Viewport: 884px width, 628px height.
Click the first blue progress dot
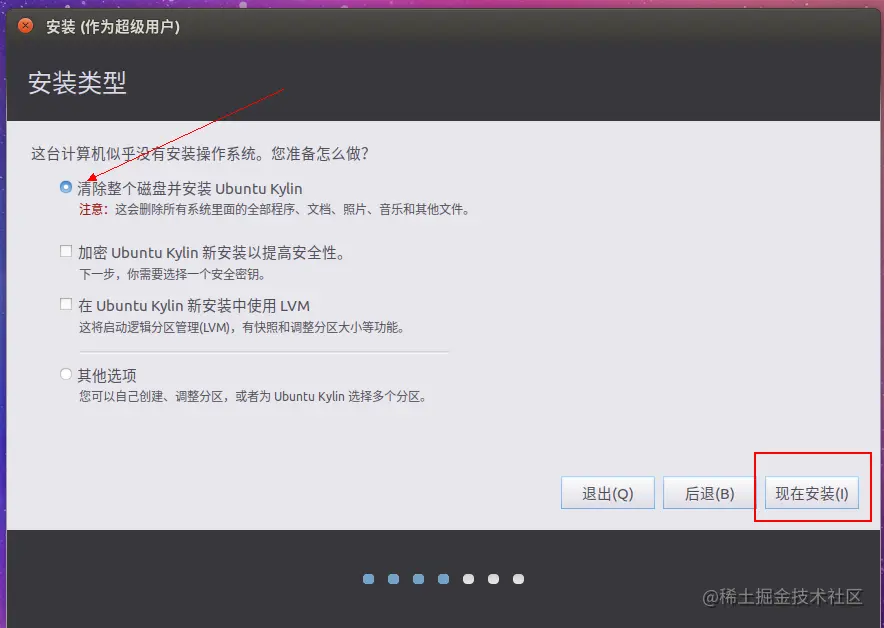pyautogui.click(x=368, y=579)
